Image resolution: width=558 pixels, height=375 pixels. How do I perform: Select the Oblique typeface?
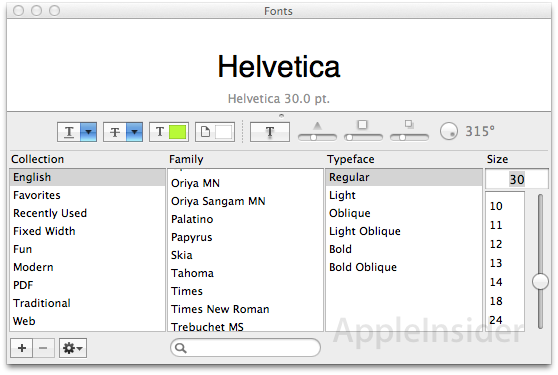404,213
